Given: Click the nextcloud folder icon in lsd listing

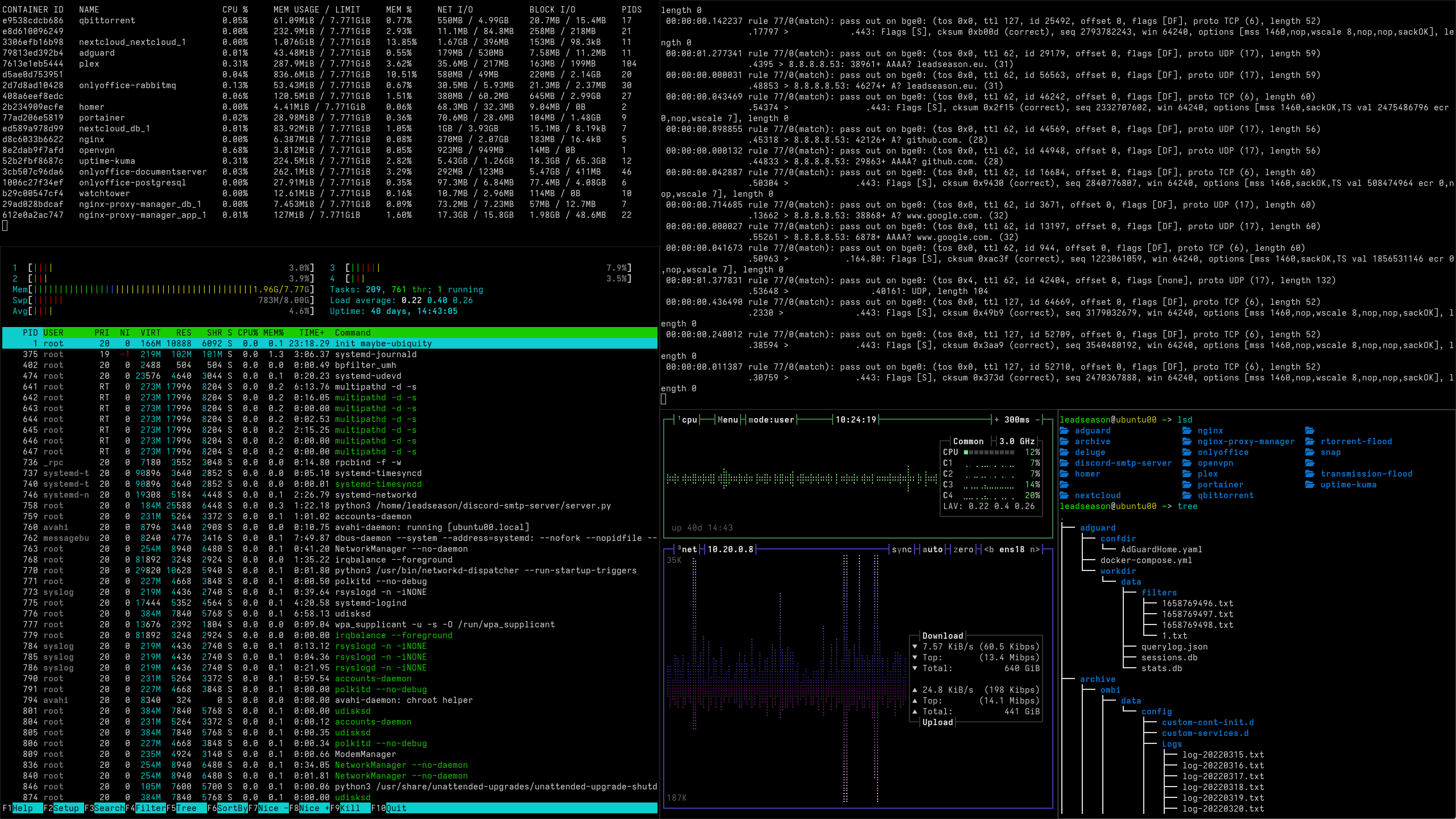Looking at the screenshot, I should pyautogui.click(x=1064, y=495).
